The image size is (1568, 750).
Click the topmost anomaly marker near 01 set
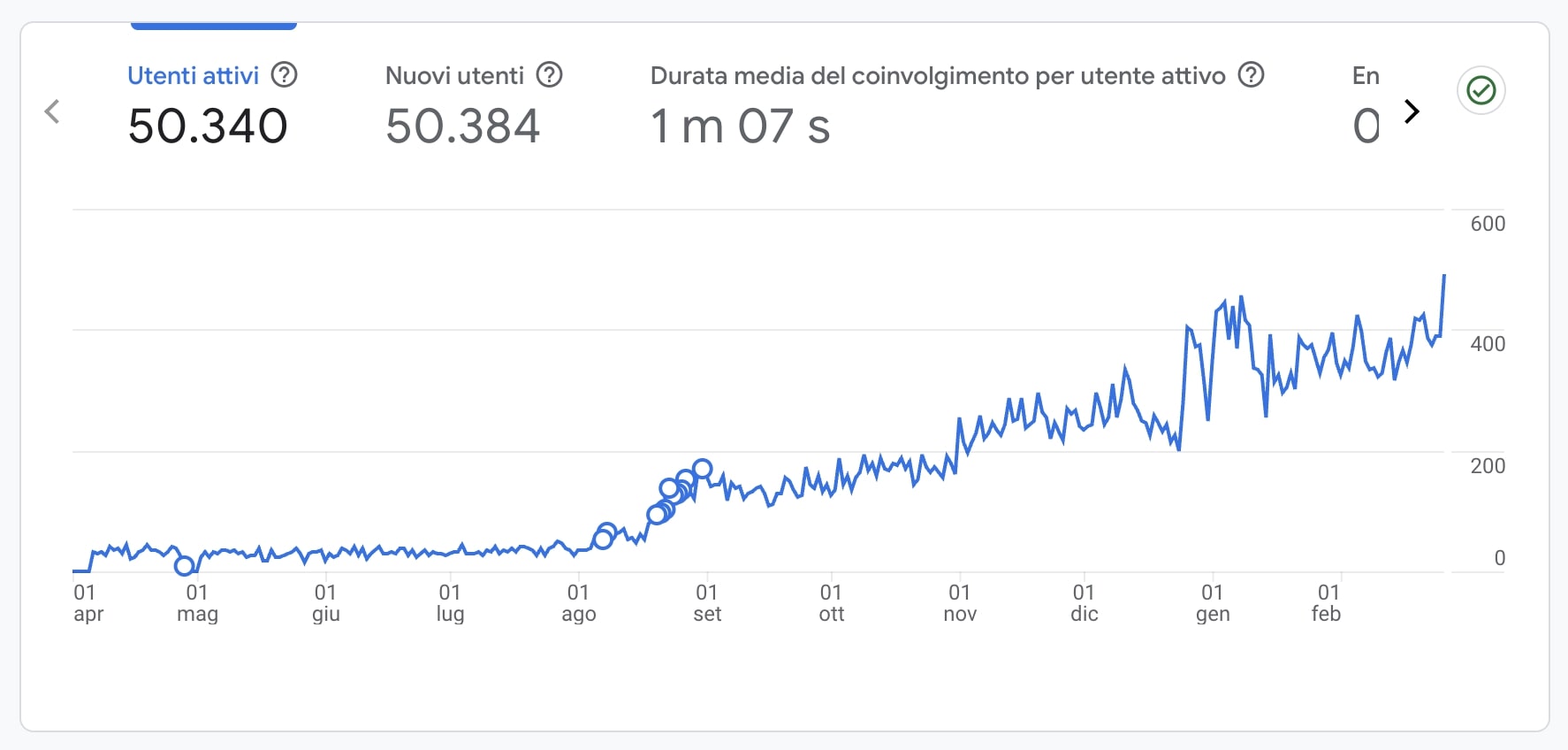point(702,469)
